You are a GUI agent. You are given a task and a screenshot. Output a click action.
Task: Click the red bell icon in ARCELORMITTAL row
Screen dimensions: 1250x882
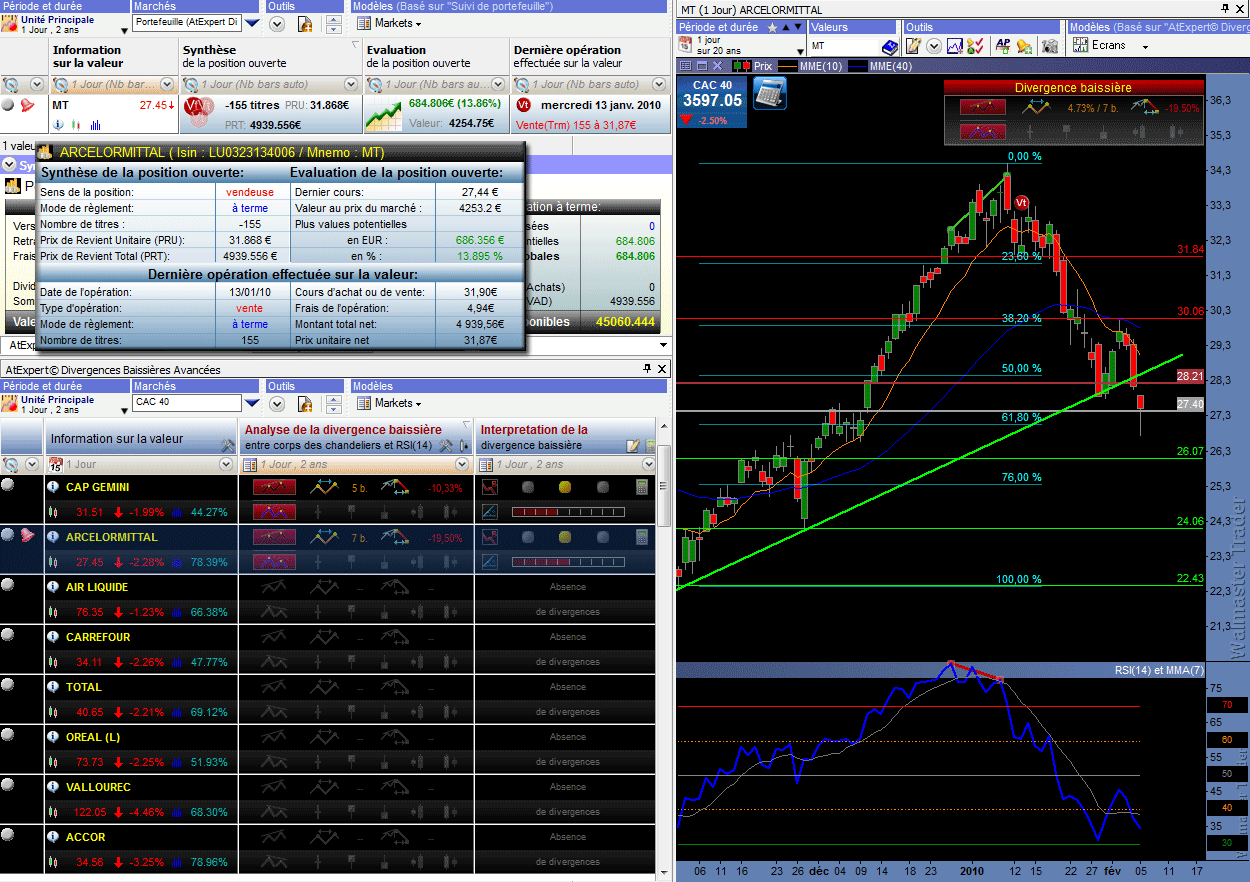27,535
